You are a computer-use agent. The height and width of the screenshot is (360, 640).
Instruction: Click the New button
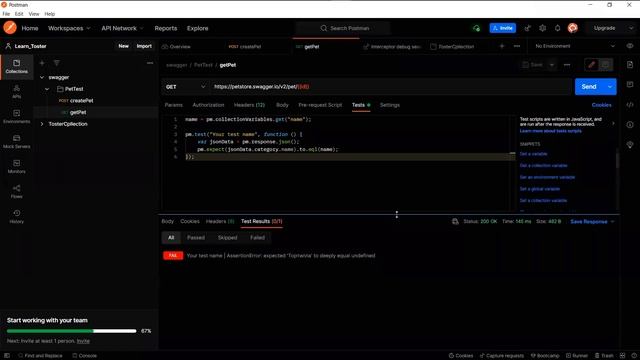pos(123,46)
